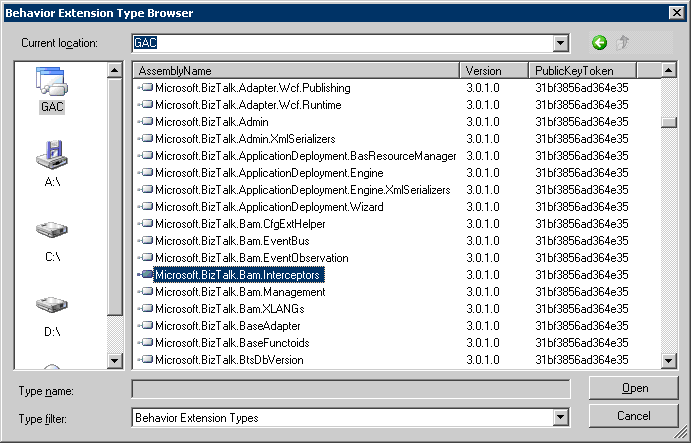The image size is (691, 443).
Task: Click the sidebar locations scrollbar thumb
Action: [x=115, y=197]
